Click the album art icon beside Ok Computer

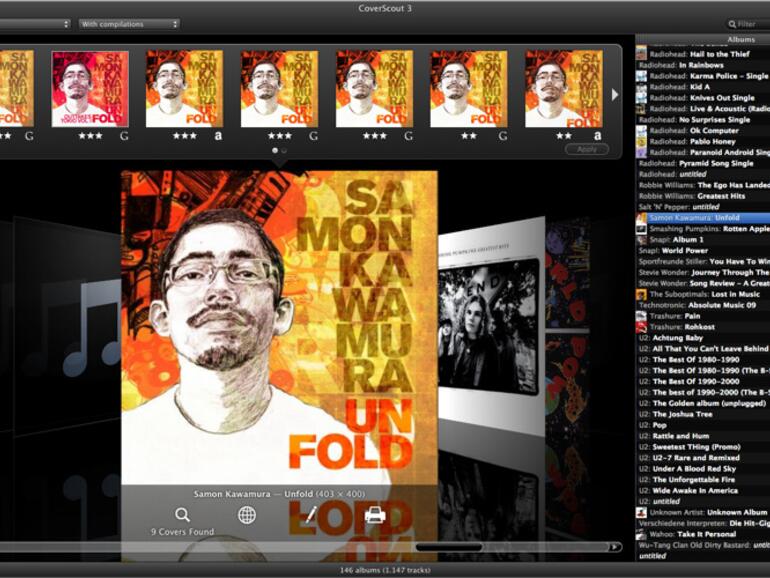641,131
